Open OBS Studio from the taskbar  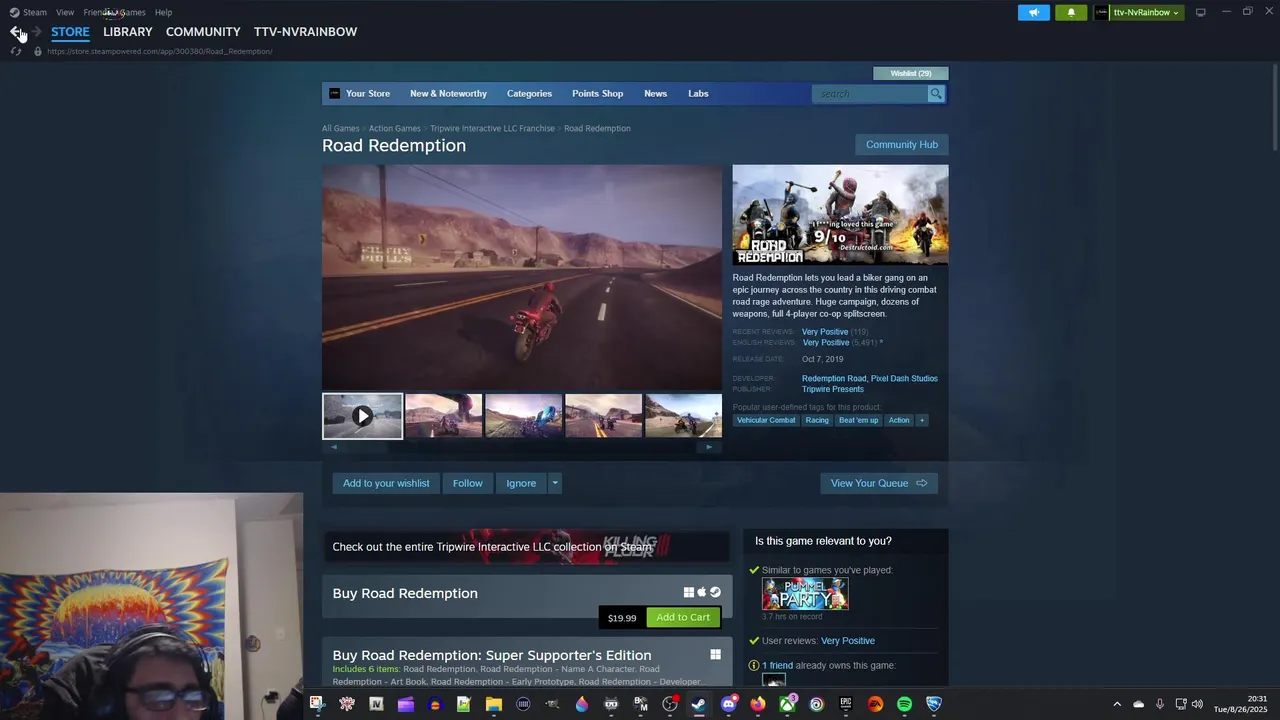click(x=670, y=704)
